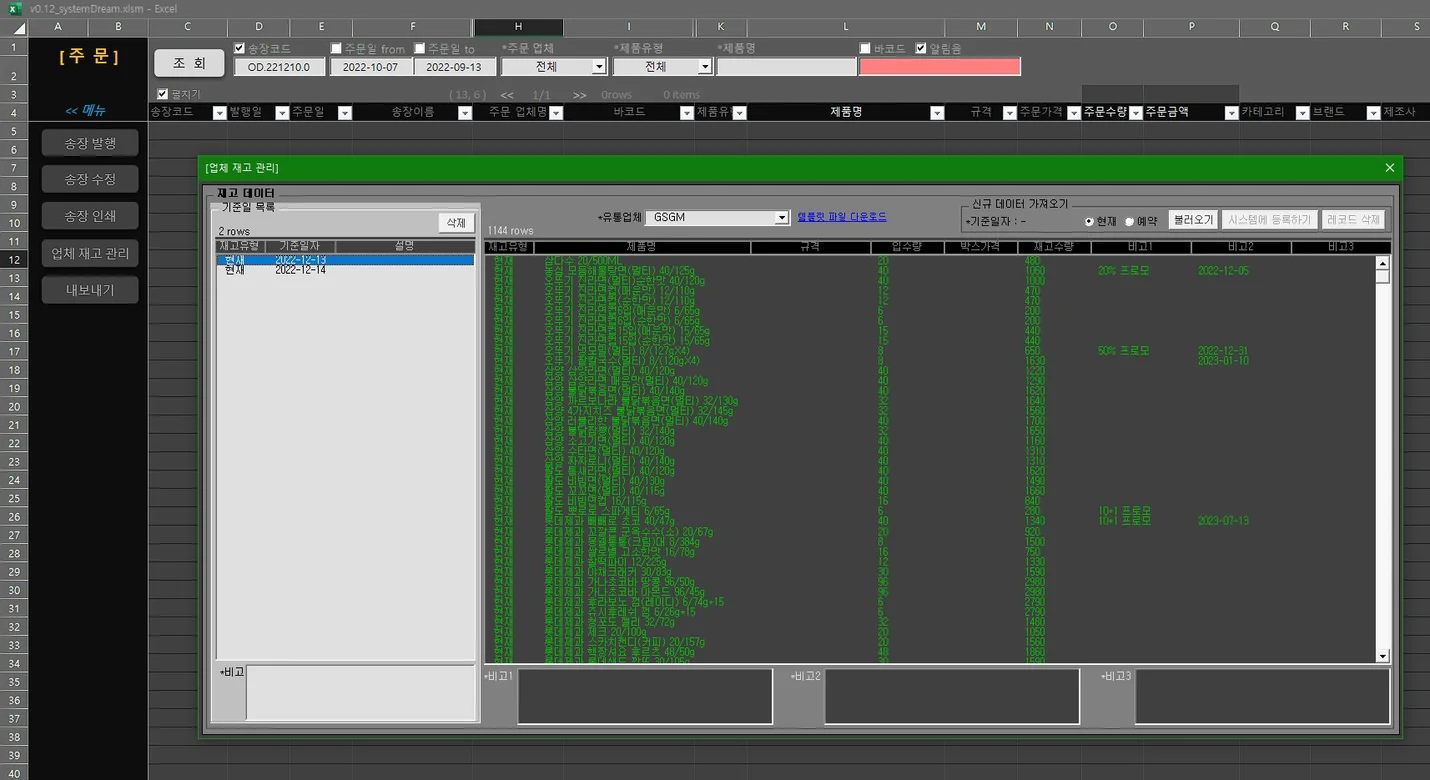
Task: Select Excel column H header
Action: pyautogui.click(x=518, y=28)
